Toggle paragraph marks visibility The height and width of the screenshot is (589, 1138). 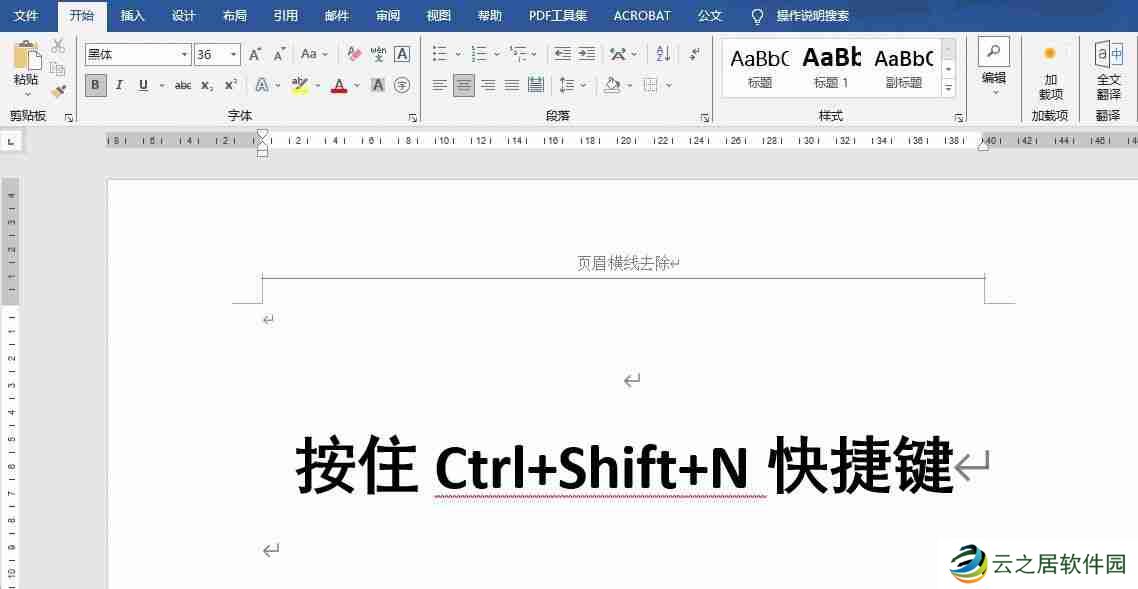(693, 53)
